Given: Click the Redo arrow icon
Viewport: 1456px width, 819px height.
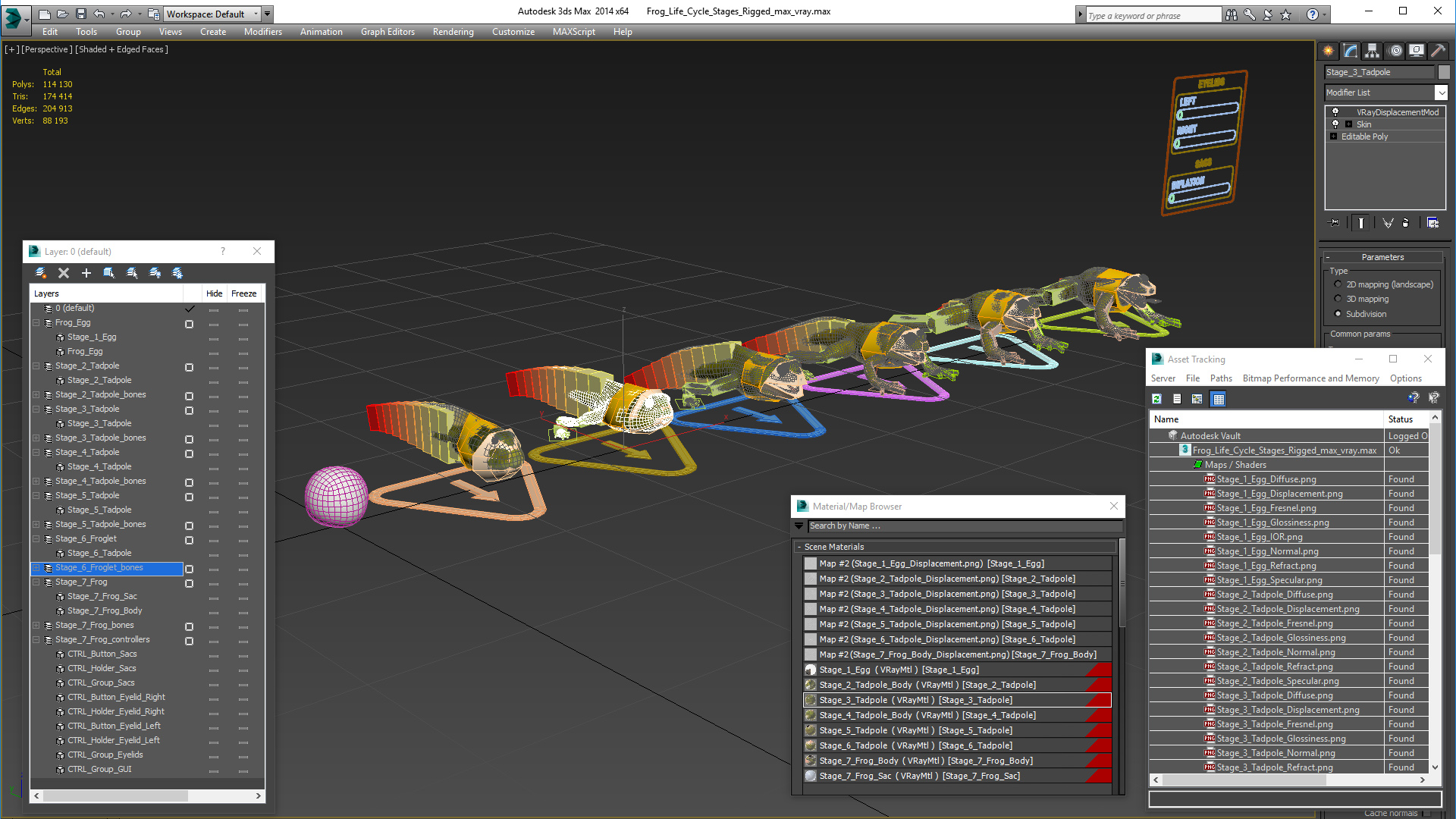Looking at the screenshot, I should [126, 14].
